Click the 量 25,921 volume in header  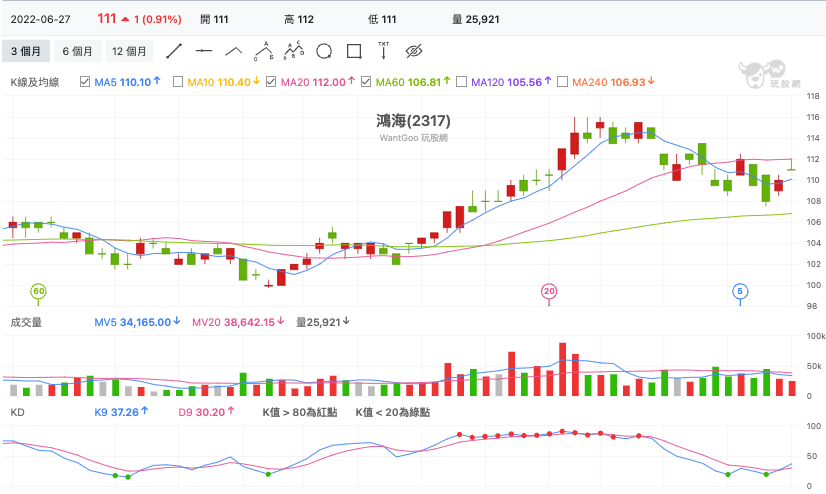click(x=476, y=19)
